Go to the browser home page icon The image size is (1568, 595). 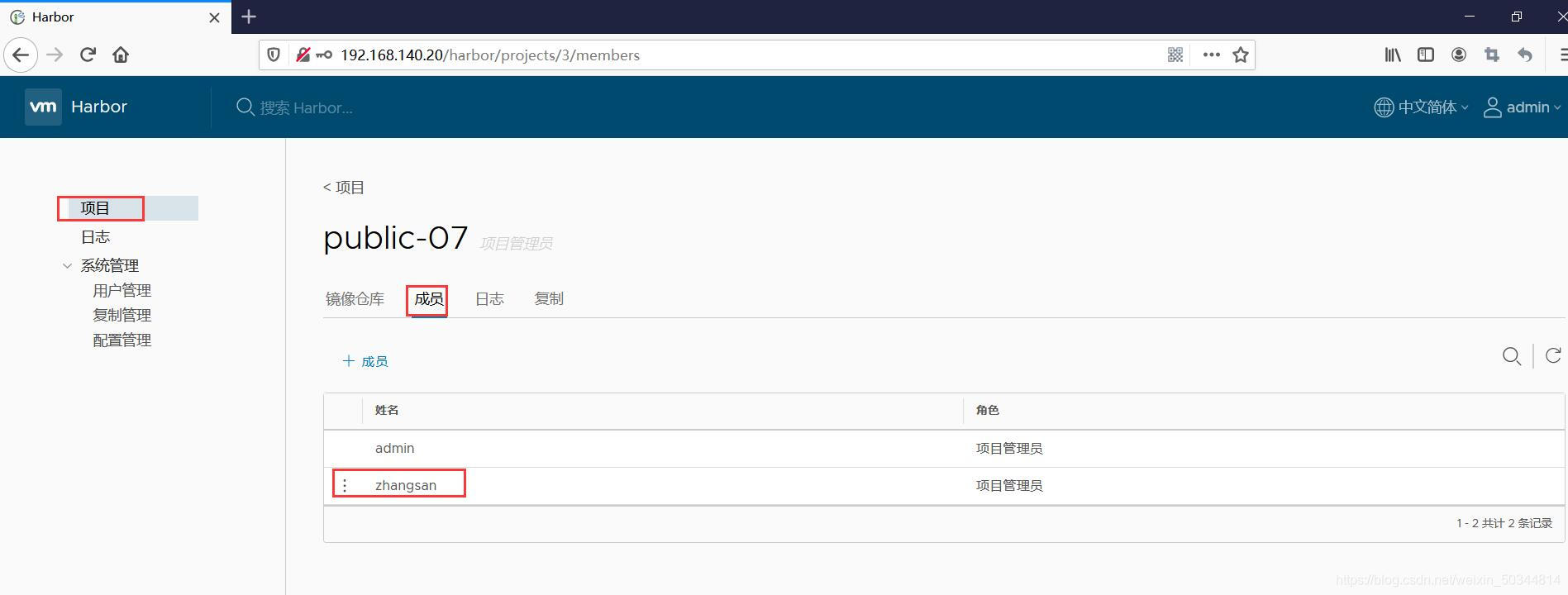click(x=121, y=55)
